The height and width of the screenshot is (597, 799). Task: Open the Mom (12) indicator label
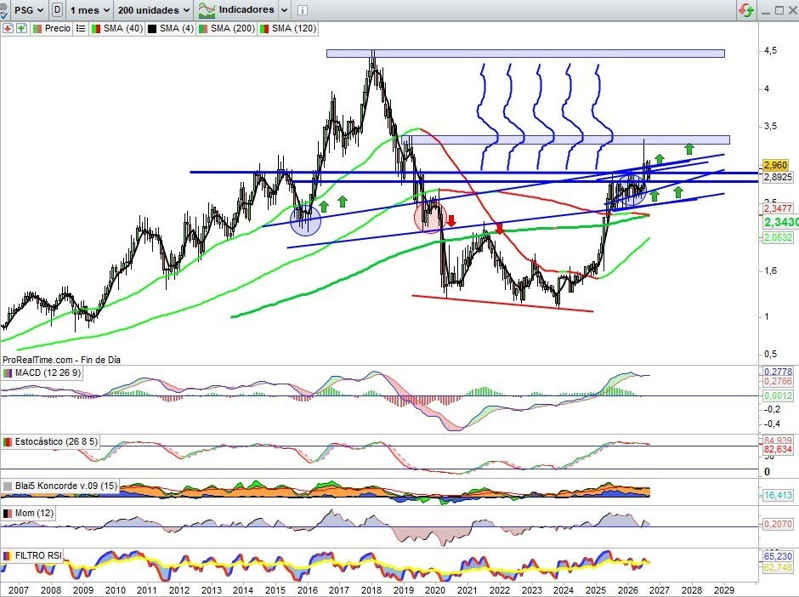34,513
